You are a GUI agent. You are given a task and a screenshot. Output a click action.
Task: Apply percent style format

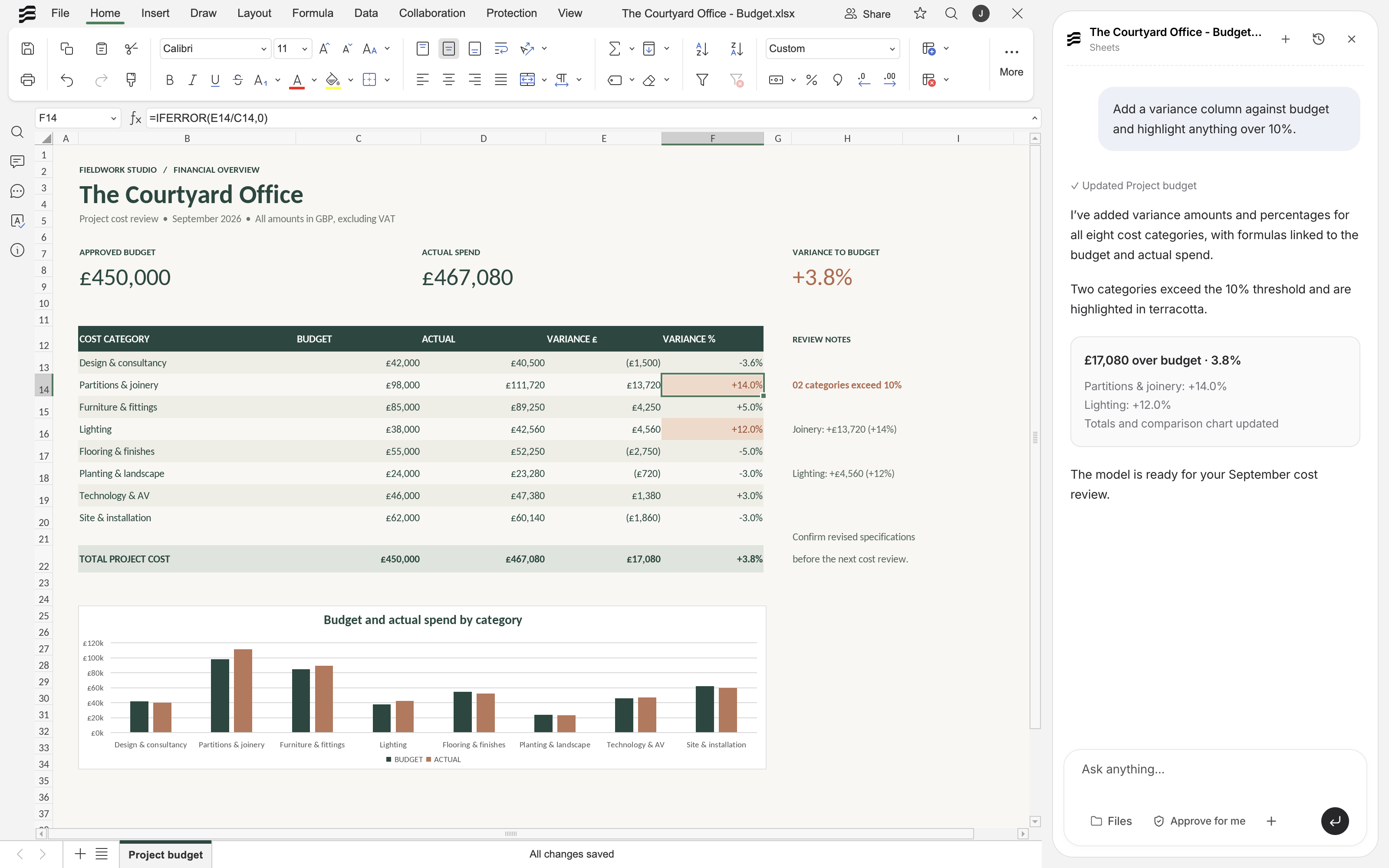pyautogui.click(x=811, y=80)
